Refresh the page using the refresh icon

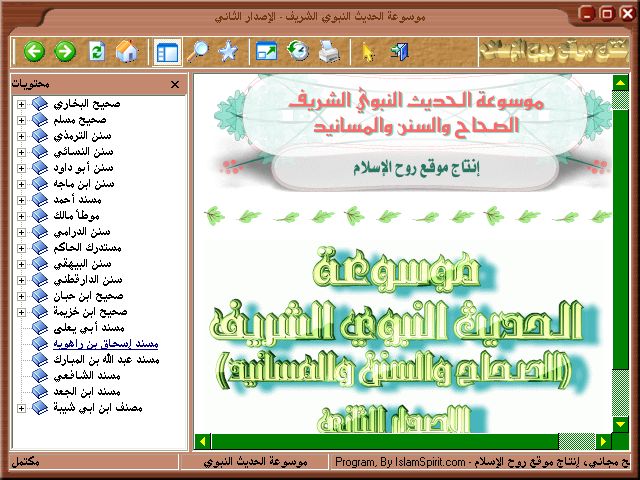pos(96,52)
